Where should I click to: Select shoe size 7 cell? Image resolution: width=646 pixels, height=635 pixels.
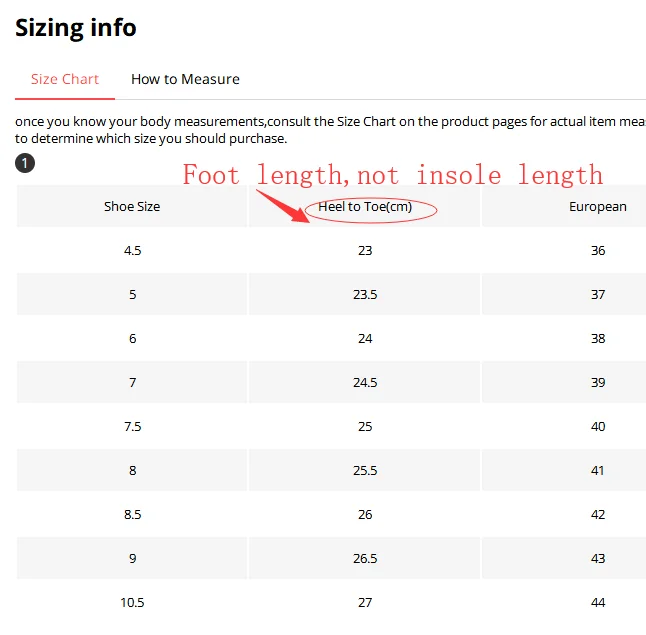(x=132, y=382)
